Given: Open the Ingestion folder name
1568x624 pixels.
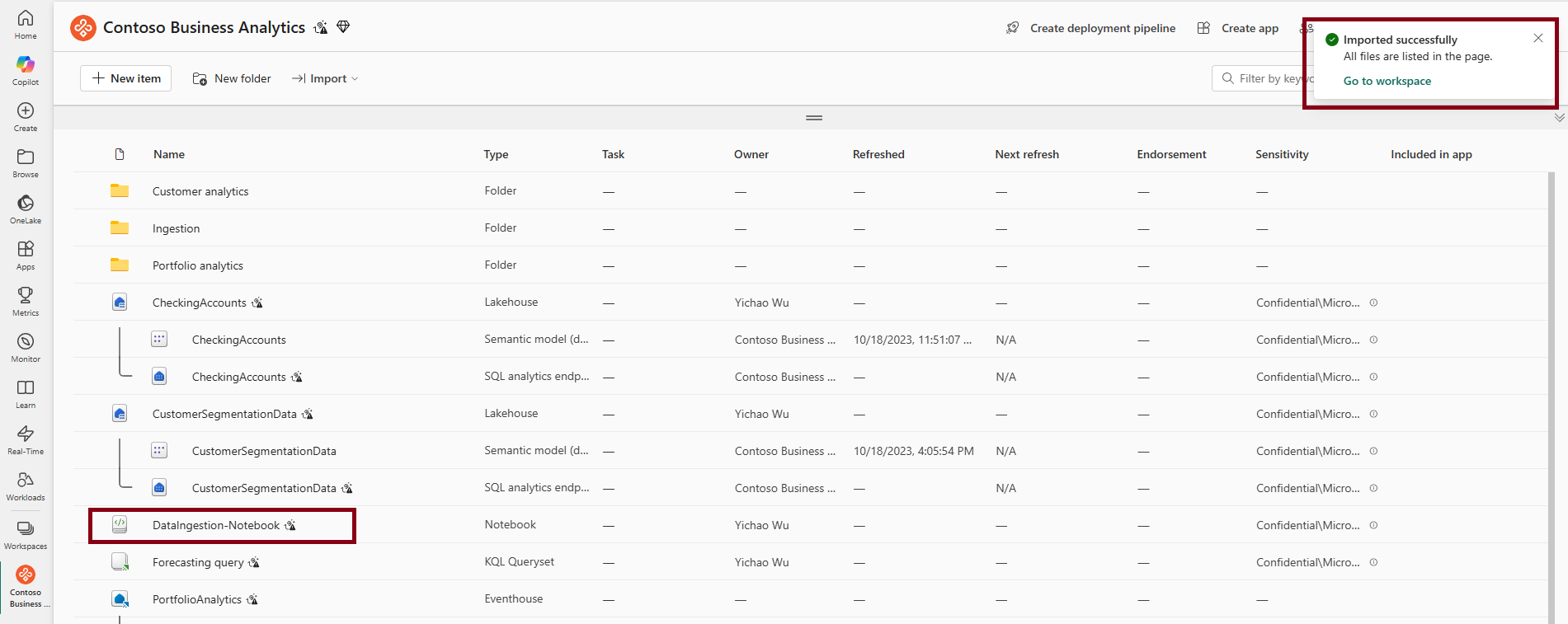Looking at the screenshot, I should (176, 228).
